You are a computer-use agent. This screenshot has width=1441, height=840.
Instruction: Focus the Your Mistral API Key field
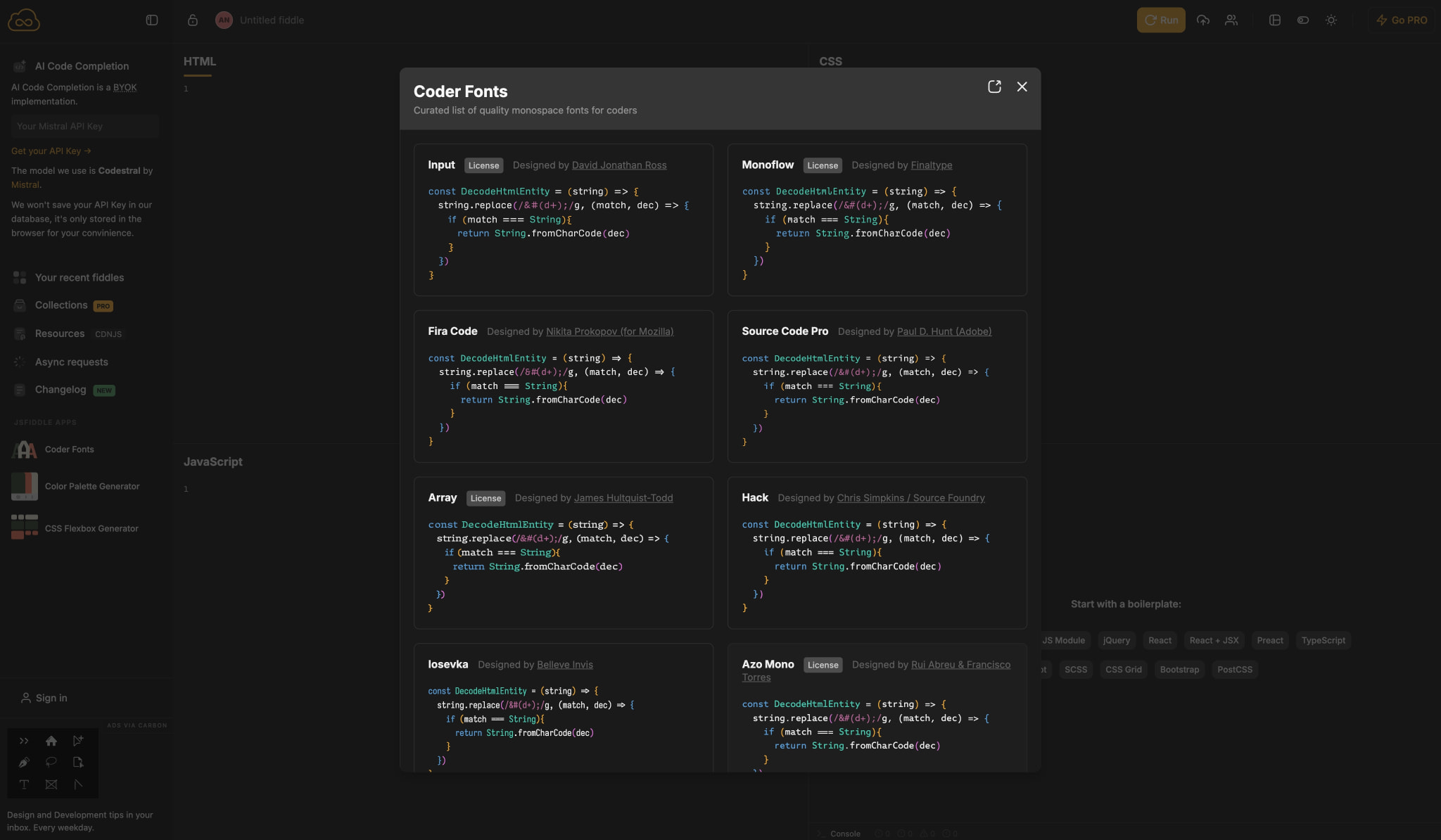(x=84, y=127)
